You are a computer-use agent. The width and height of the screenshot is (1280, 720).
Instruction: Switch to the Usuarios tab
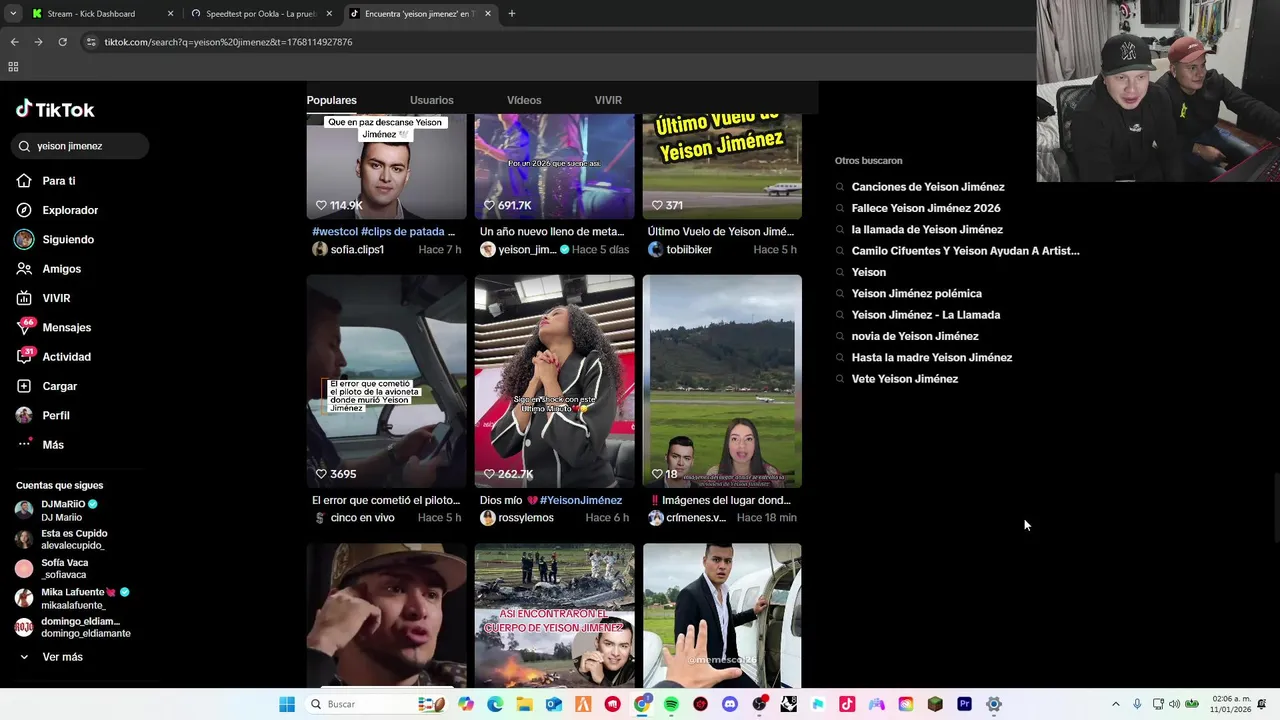[x=431, y=100]
